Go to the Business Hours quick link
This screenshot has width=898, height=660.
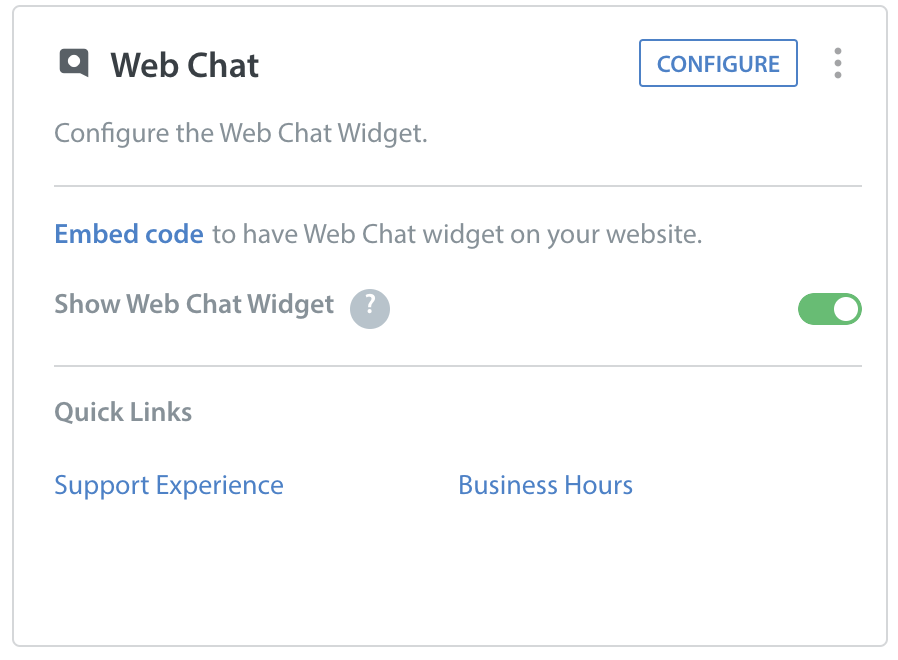tap(545, 485)
